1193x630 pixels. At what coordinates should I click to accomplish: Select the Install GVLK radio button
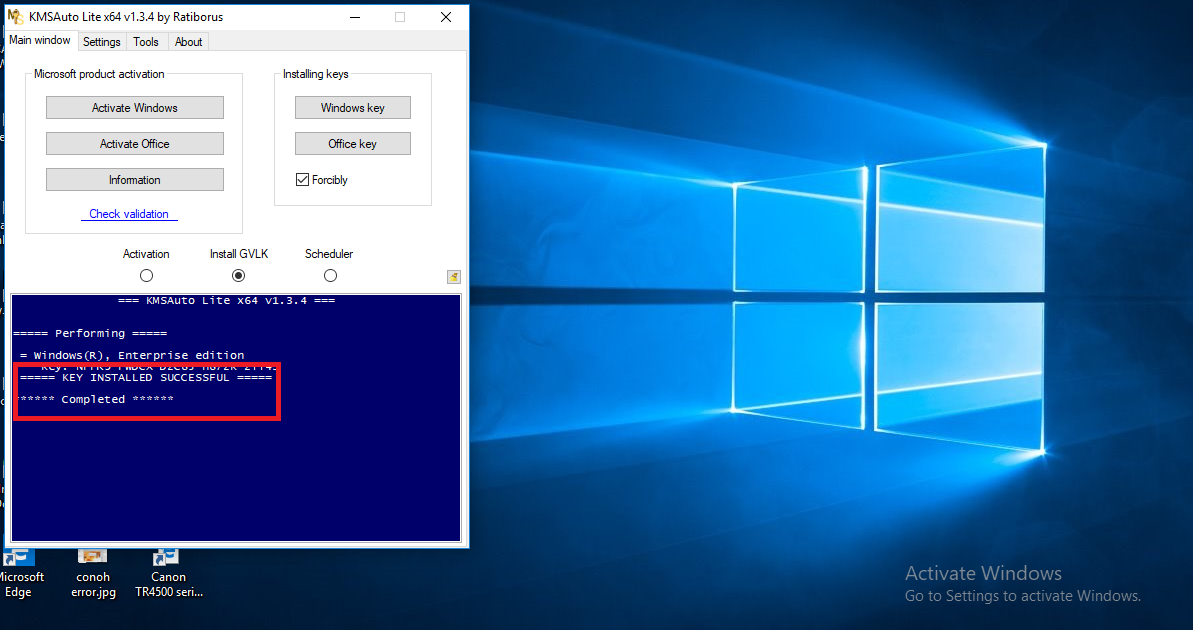[x=238, y=275]
